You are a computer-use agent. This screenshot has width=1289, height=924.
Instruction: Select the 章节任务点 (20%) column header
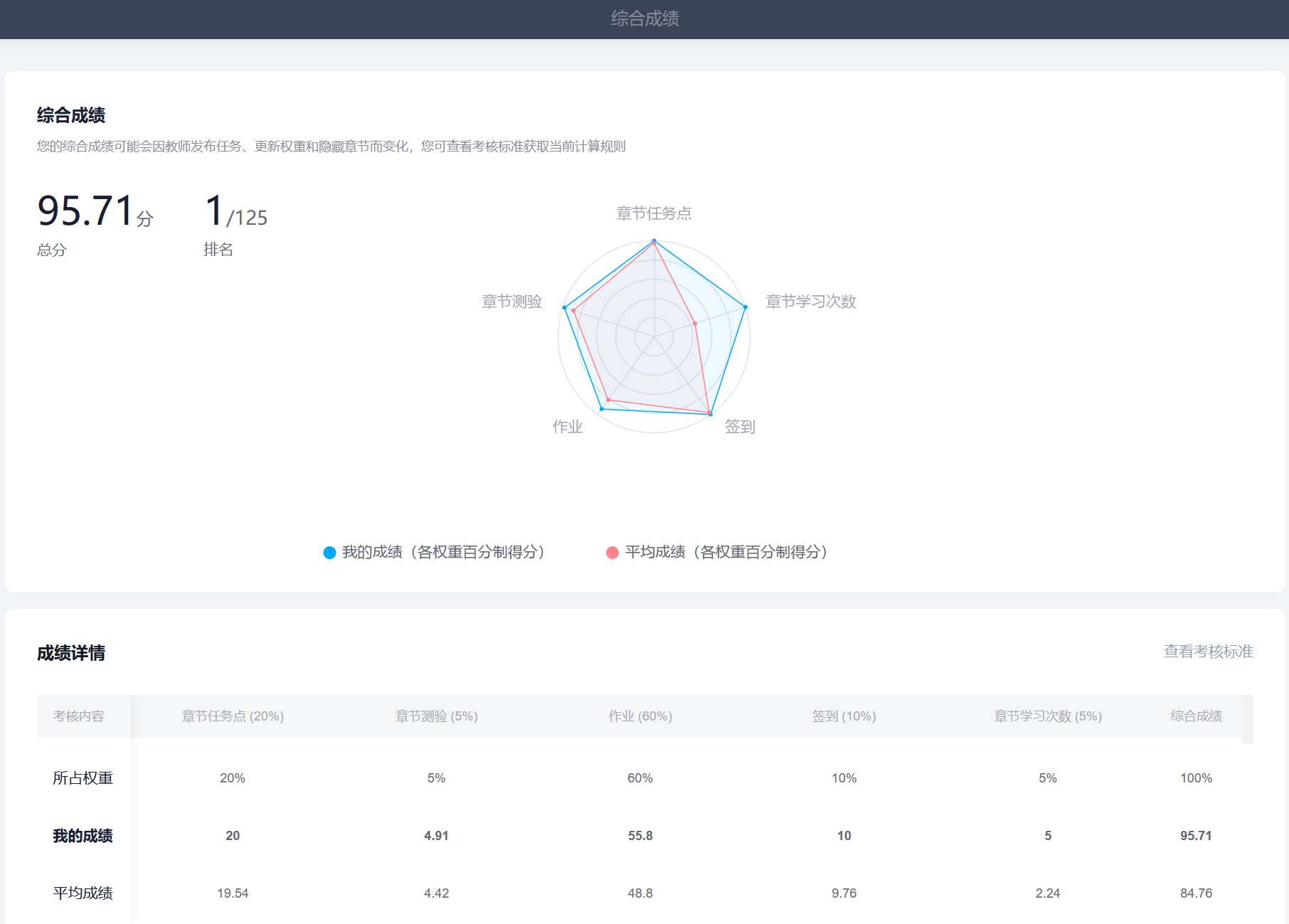pos(233,716)
